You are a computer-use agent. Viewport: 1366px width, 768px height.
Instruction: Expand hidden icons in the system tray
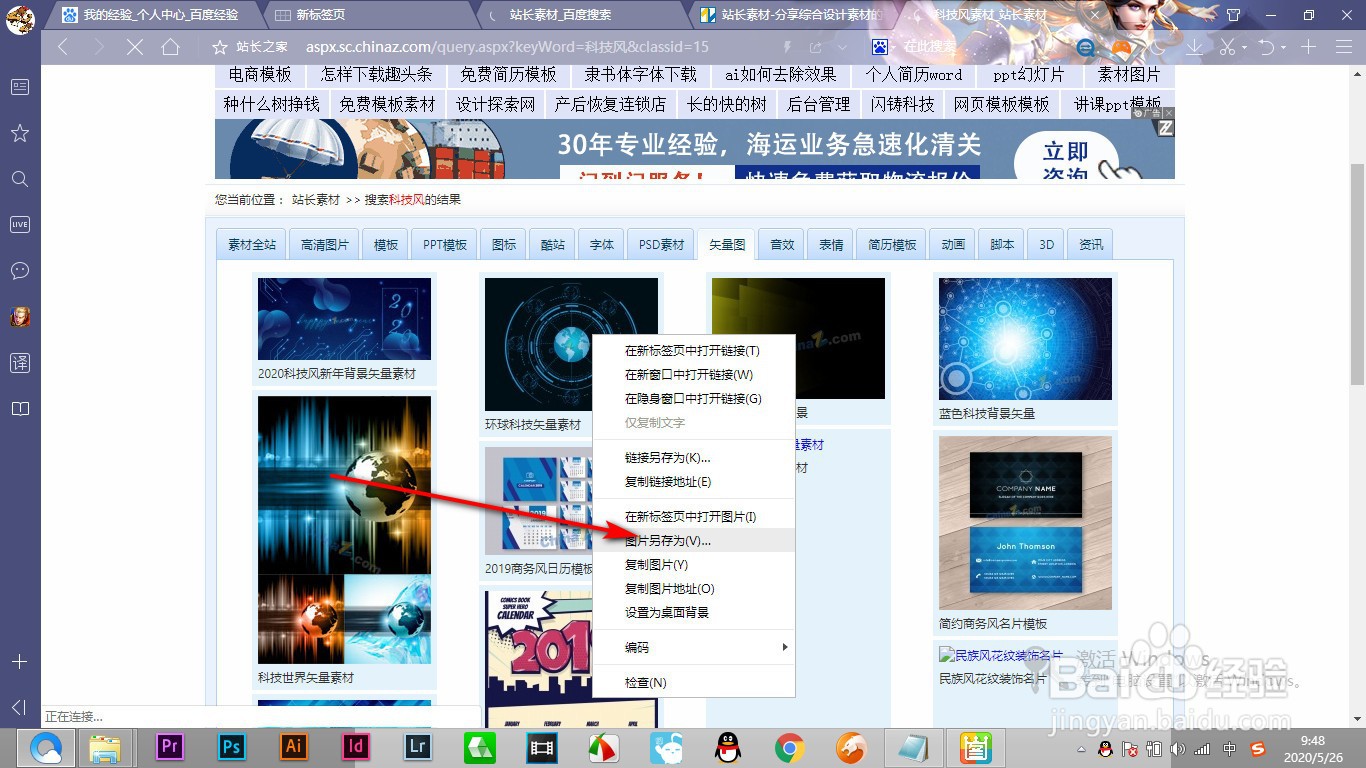1083,747
